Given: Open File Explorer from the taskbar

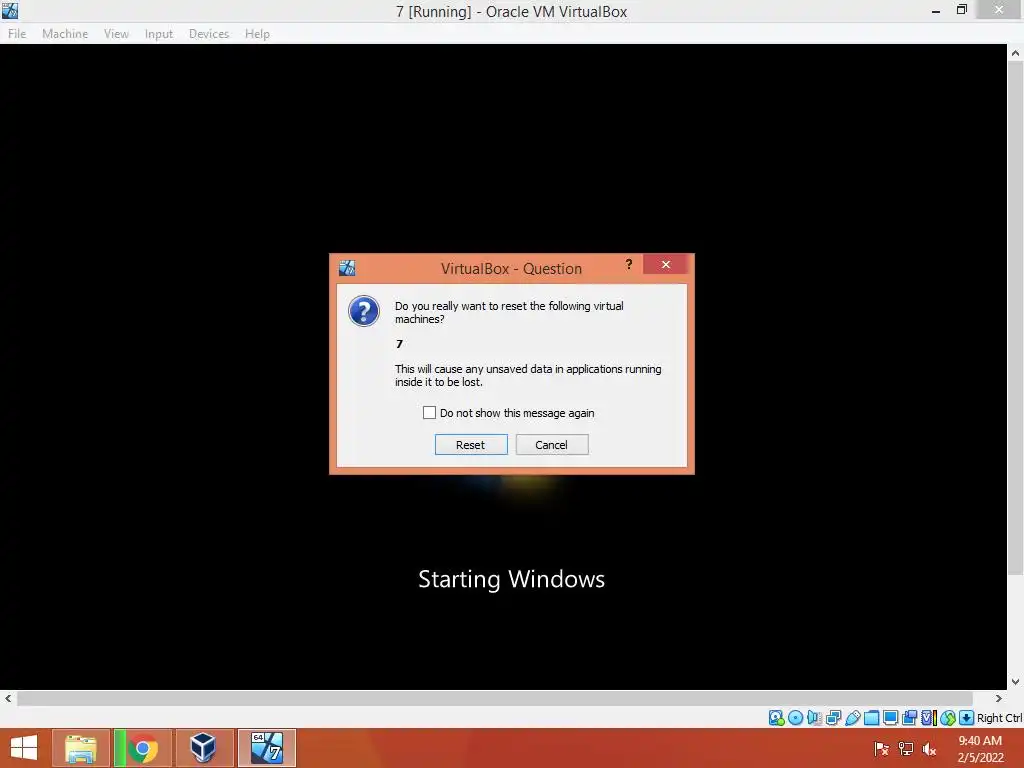Looking at the screenshot, I should (x=81, y=748).
